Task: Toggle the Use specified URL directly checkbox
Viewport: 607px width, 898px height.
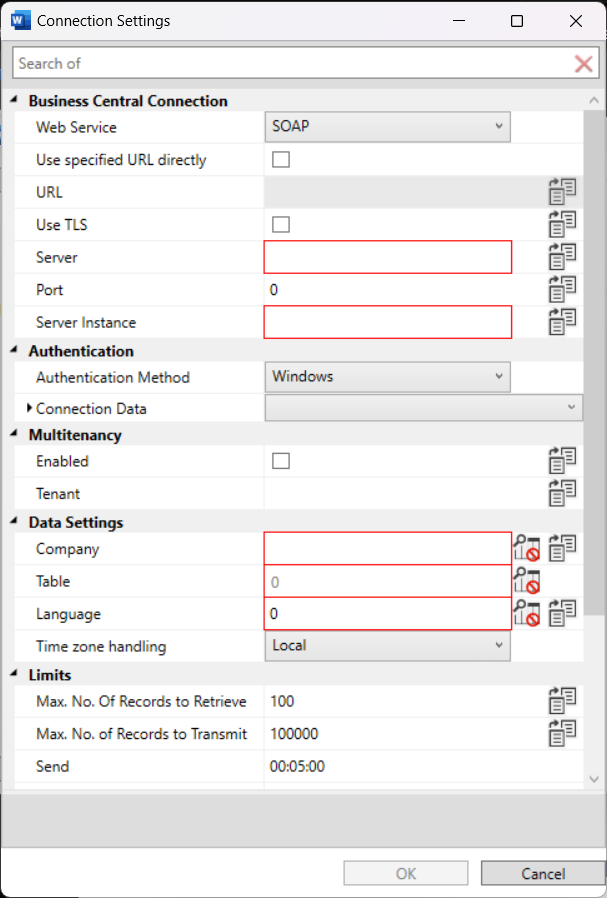Action: click(281, 160)
